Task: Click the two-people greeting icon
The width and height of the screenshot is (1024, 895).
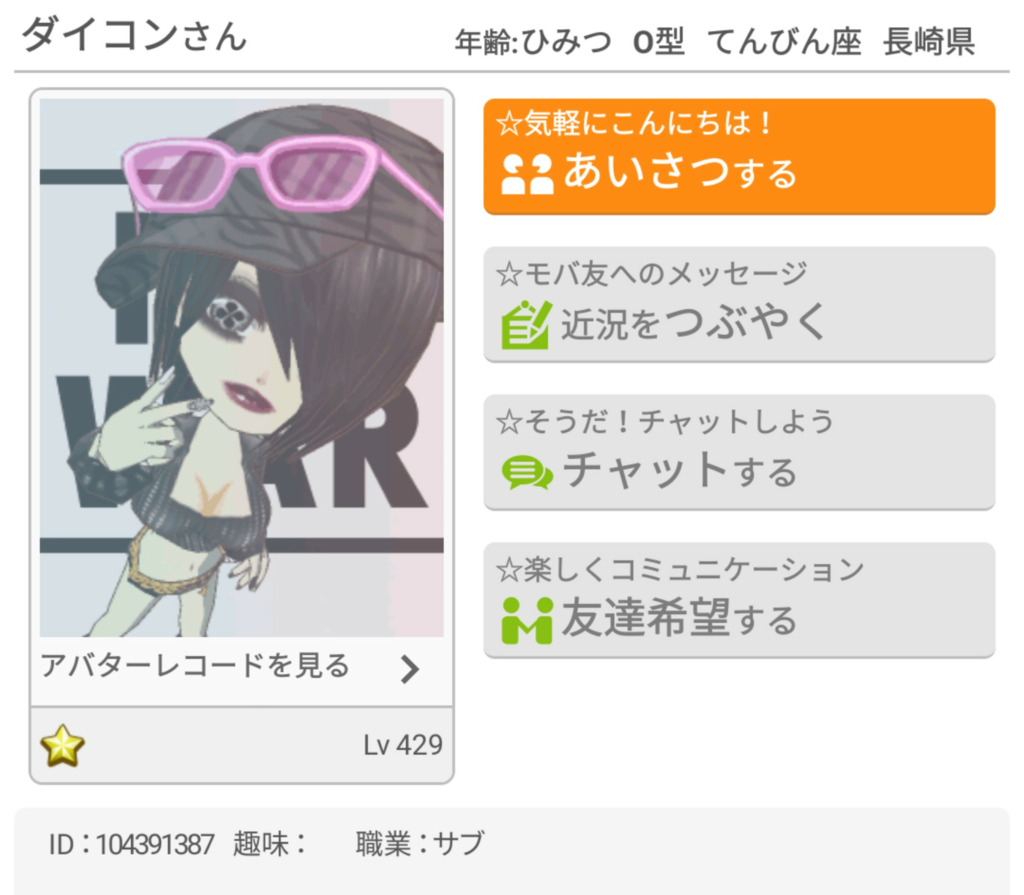Action: [x=527, y=174]
